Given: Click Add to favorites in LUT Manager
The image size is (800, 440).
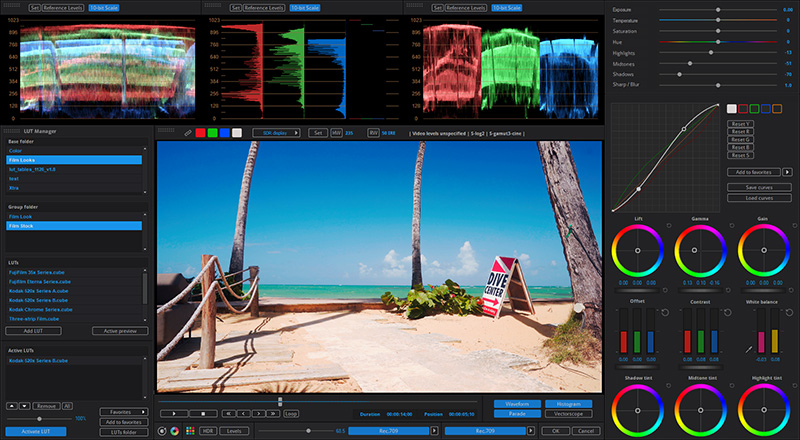Looking at the screenshot, I should (x=123, y=422).
